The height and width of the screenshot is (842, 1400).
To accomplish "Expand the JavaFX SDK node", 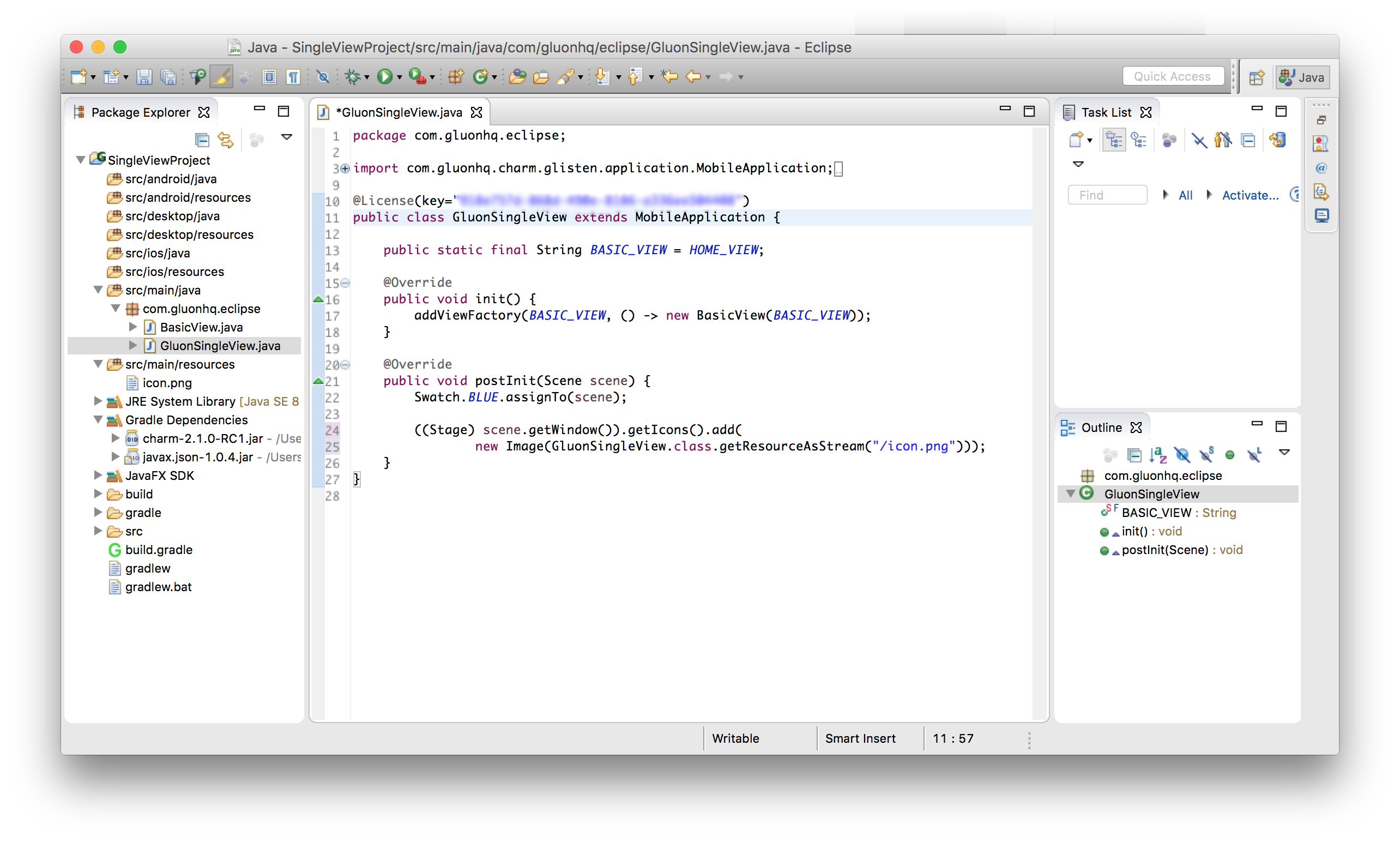I will (x=98, y=476).
